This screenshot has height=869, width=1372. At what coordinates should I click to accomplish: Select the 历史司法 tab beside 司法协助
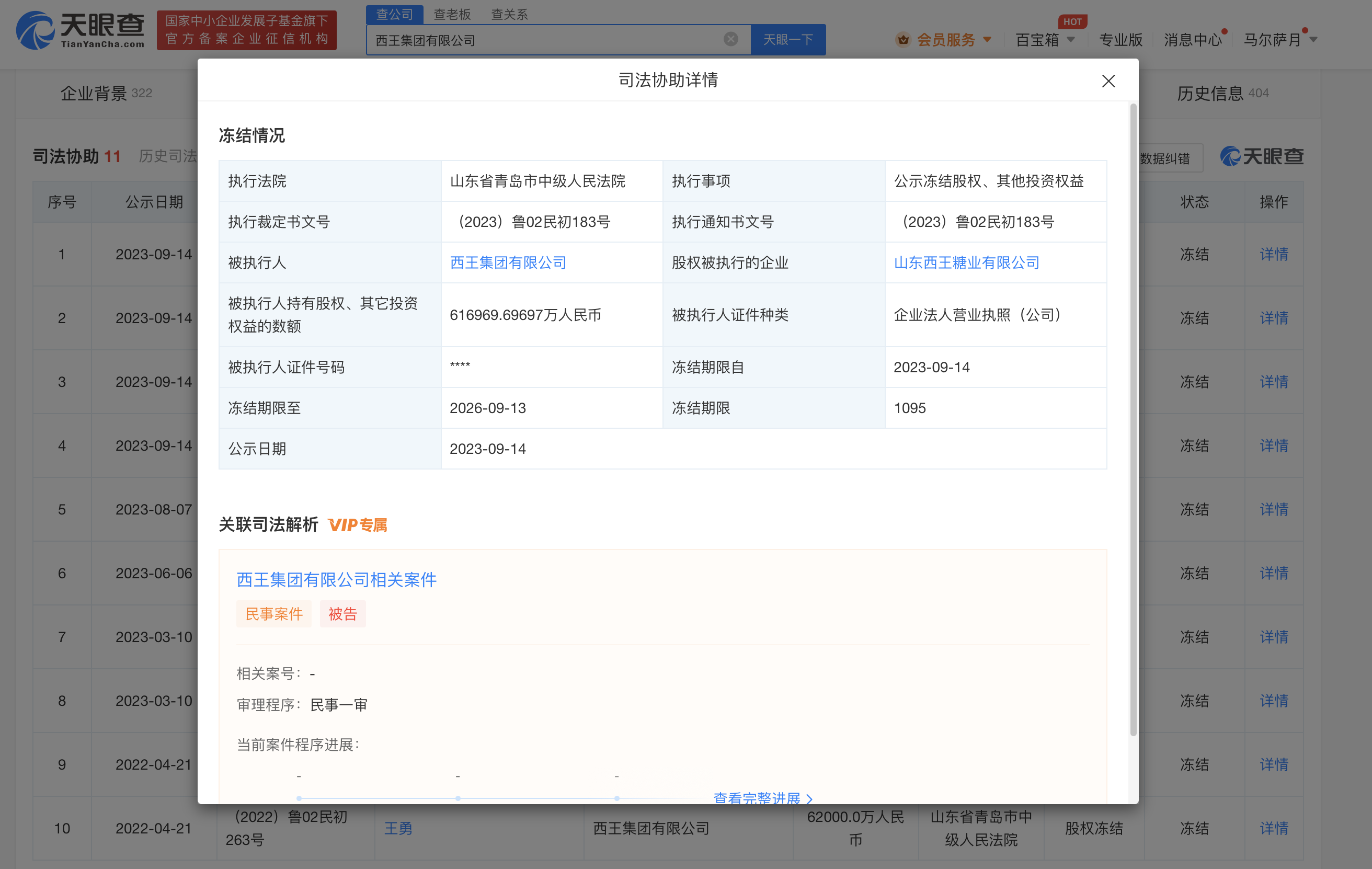click(167, 156)
